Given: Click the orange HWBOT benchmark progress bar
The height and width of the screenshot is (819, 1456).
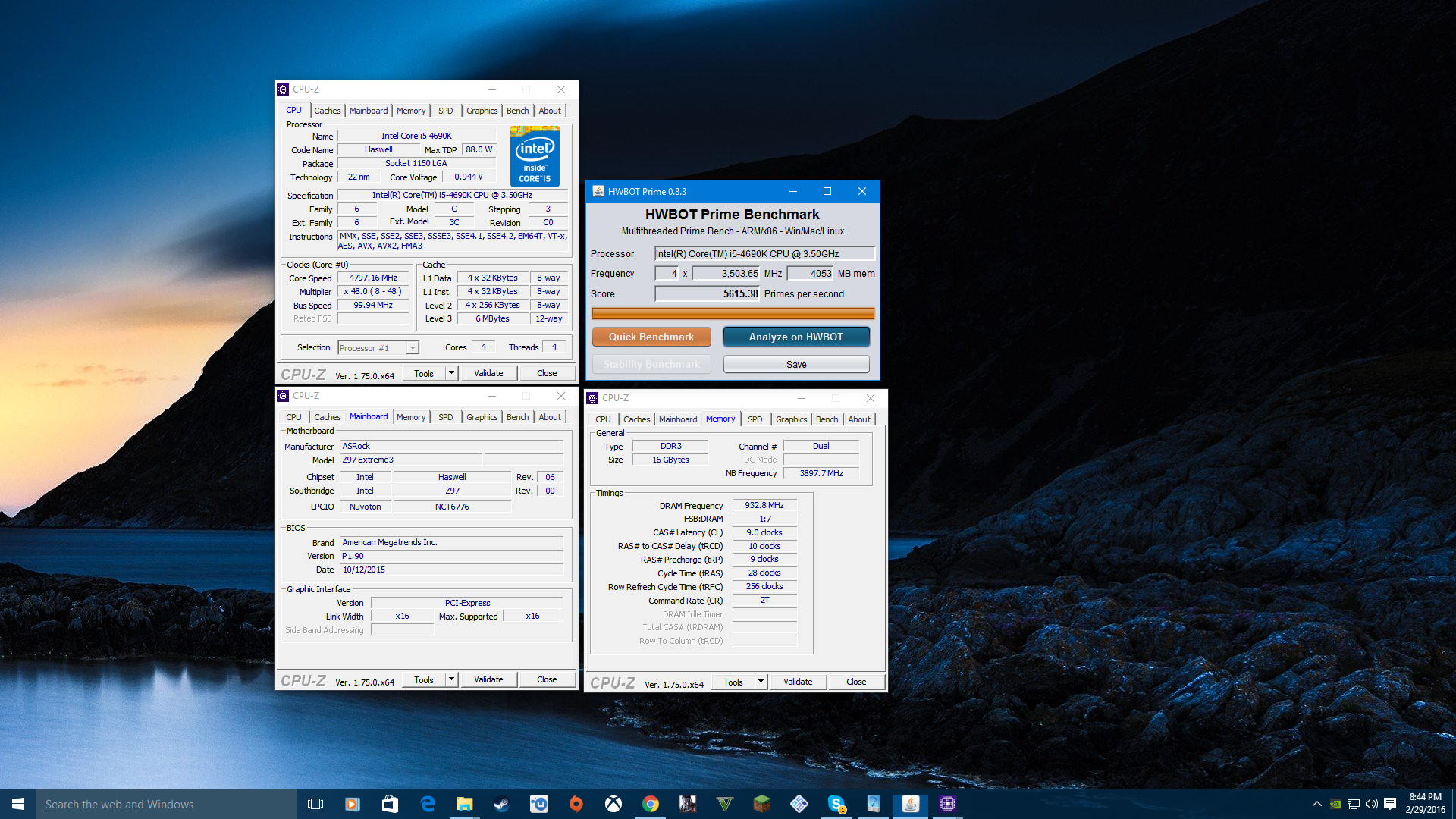Looking at the screenshot, I should coord(733,313).
